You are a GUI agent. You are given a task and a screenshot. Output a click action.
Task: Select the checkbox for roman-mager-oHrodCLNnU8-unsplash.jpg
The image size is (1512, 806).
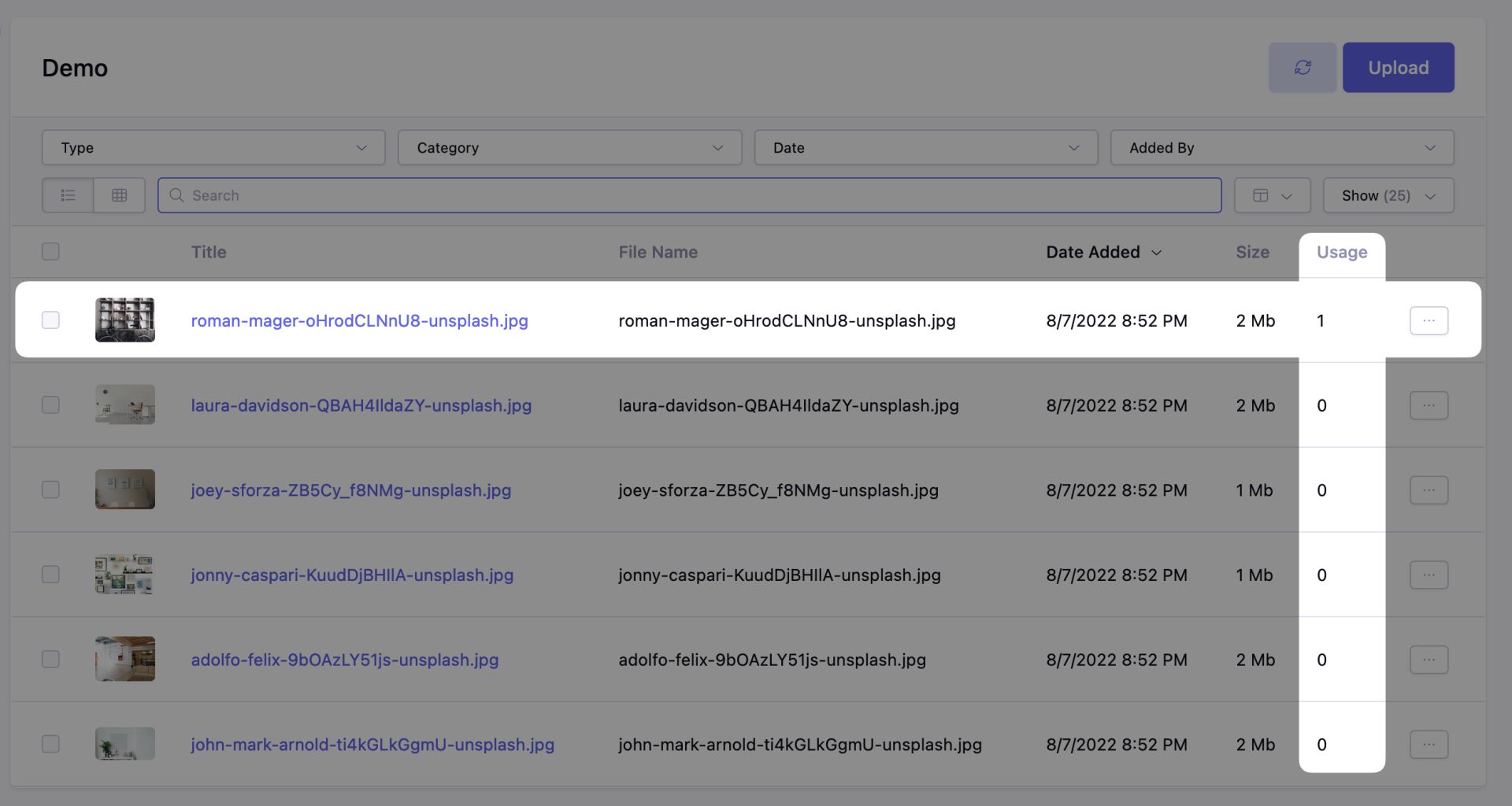coord(50,320)
